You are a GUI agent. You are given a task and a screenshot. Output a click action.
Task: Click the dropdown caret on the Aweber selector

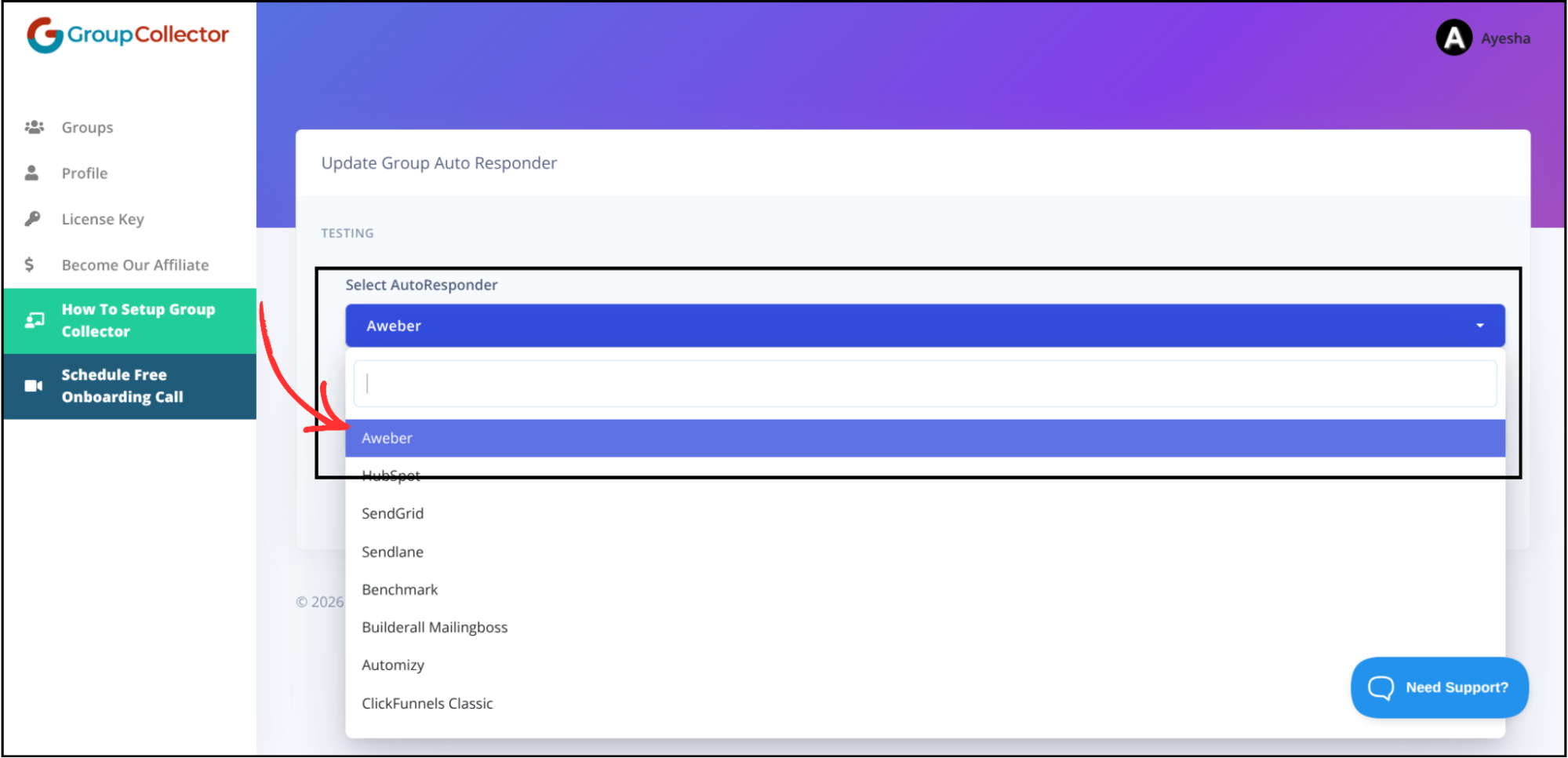[x=1480, y=325]
